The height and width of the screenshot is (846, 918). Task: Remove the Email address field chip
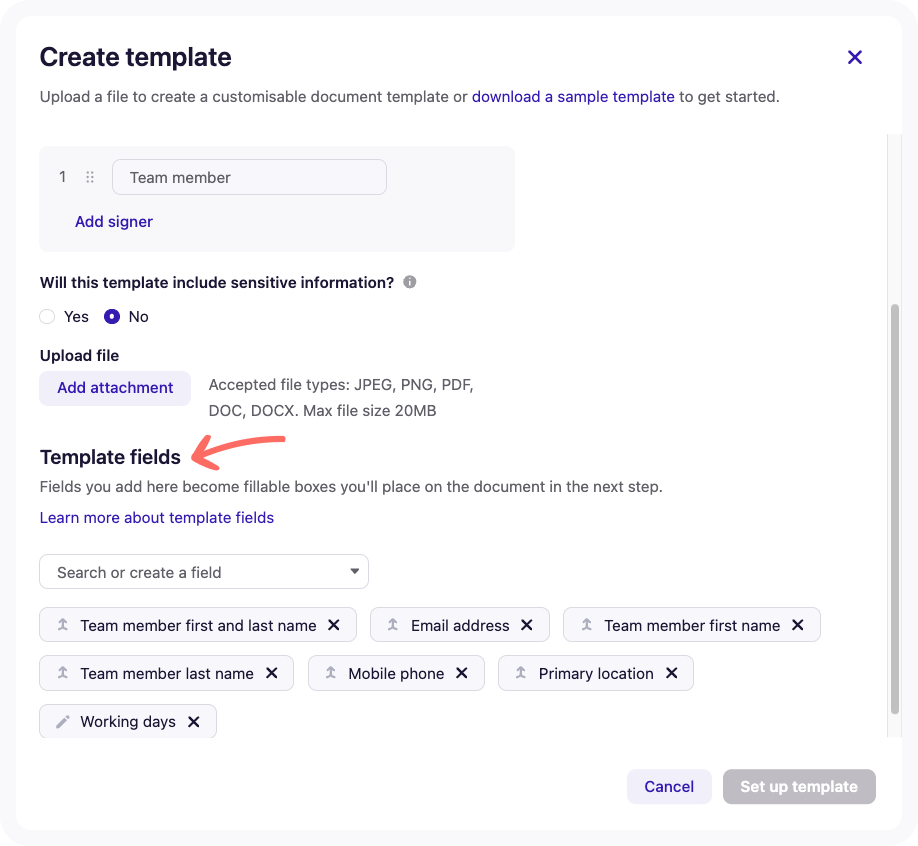pyautogui.click(x=526, y=625)
